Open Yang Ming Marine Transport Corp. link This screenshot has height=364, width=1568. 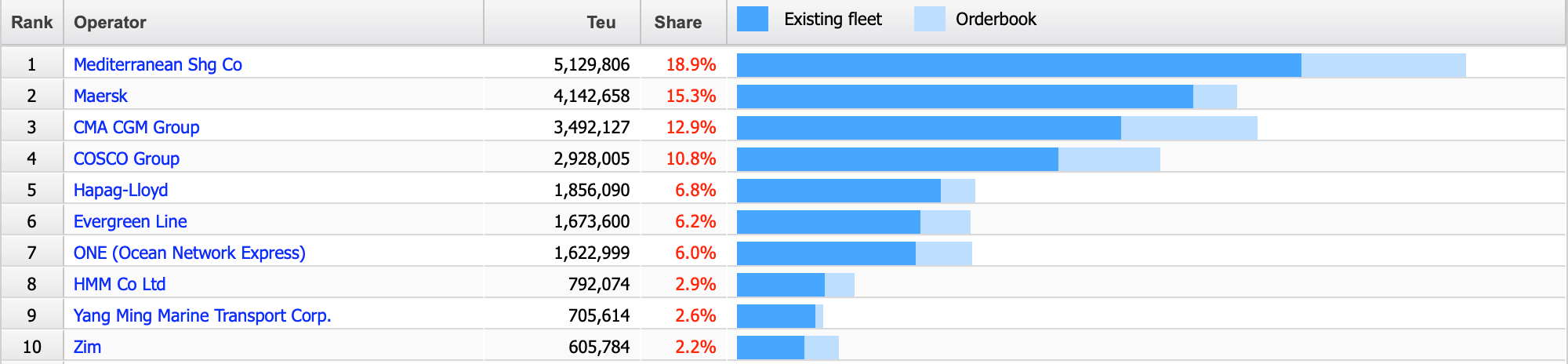tap(202, 315)
